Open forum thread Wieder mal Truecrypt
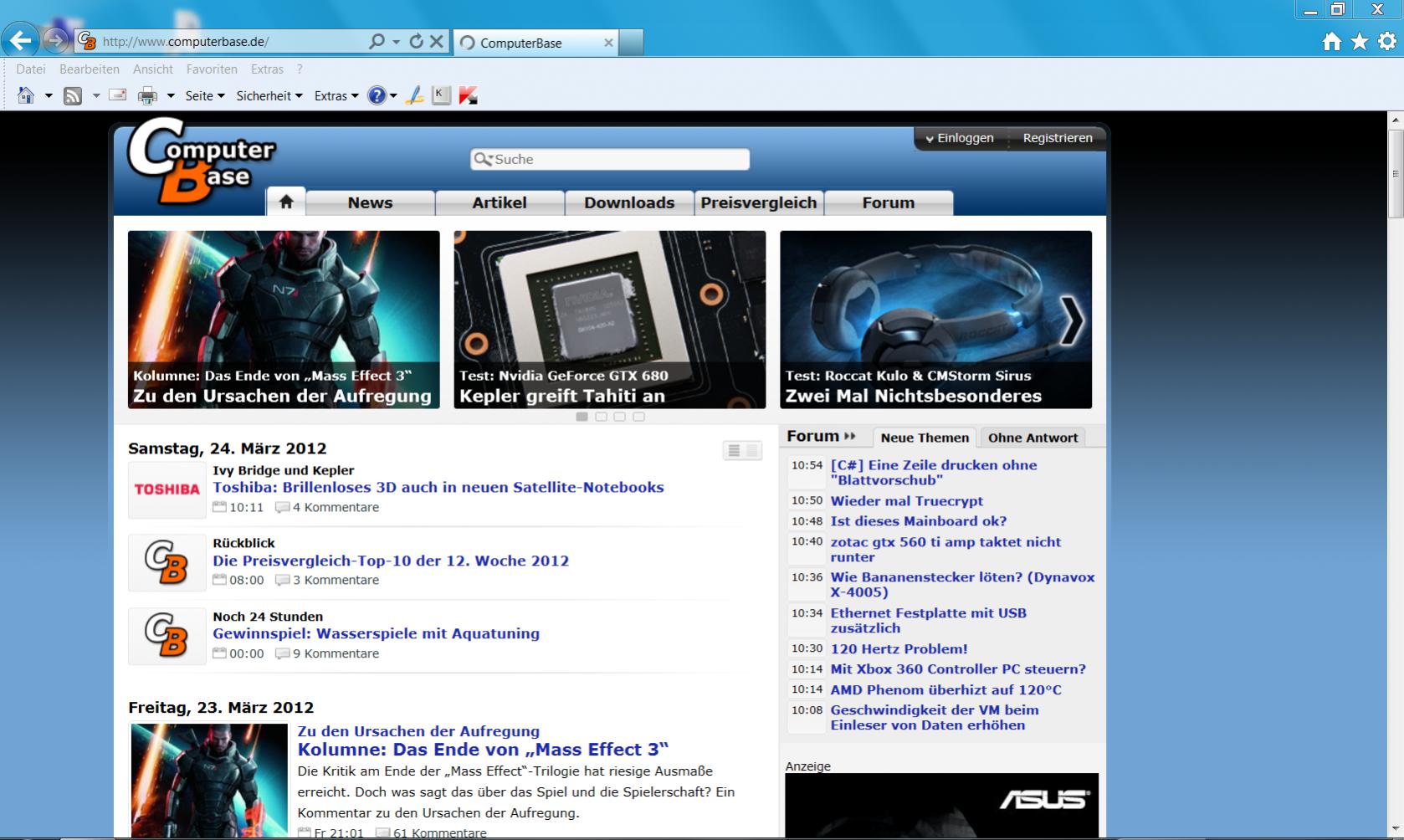1404x840 pixels. pos(907,501)
